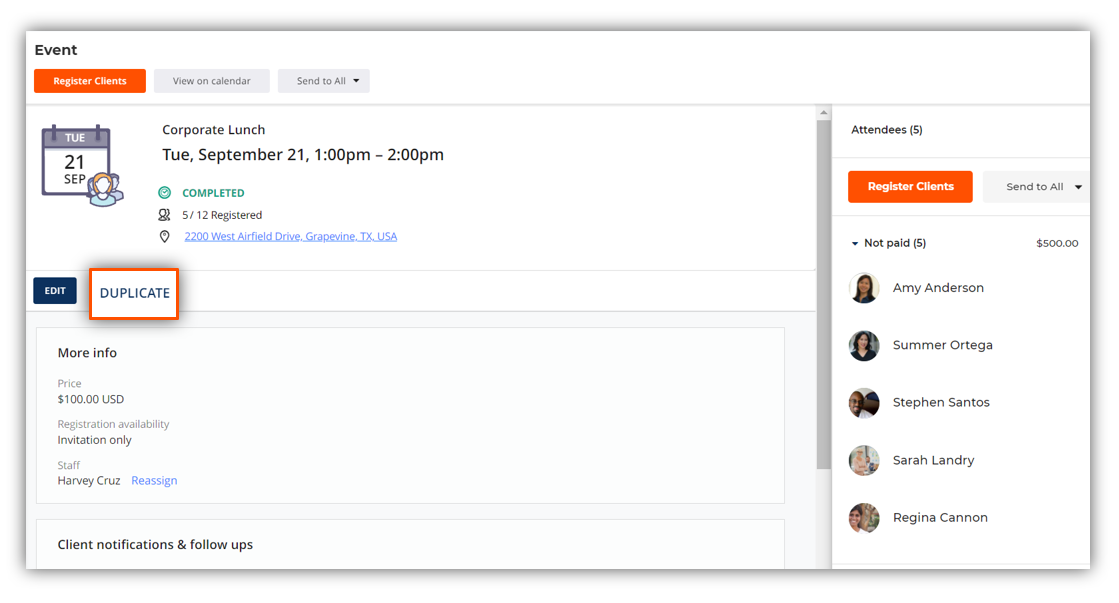Click Stephen Santos's avatar picture
This screenshot has width=1119, height=603.
click(x=864, y=403)
